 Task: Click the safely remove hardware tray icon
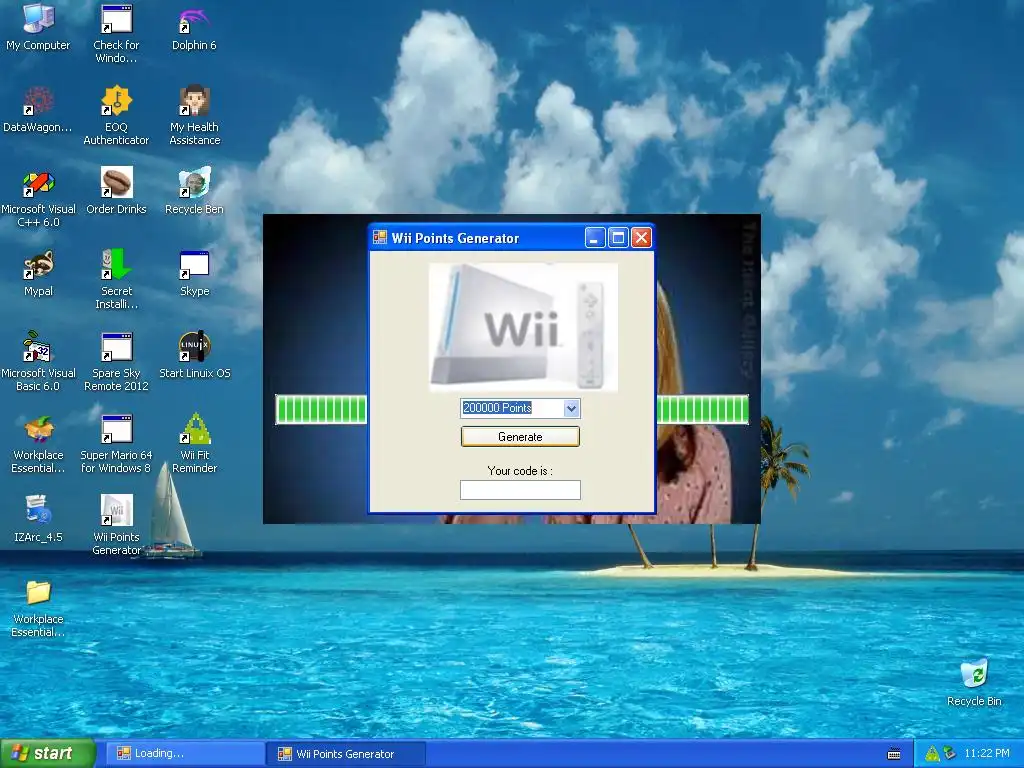click(949, 754)
